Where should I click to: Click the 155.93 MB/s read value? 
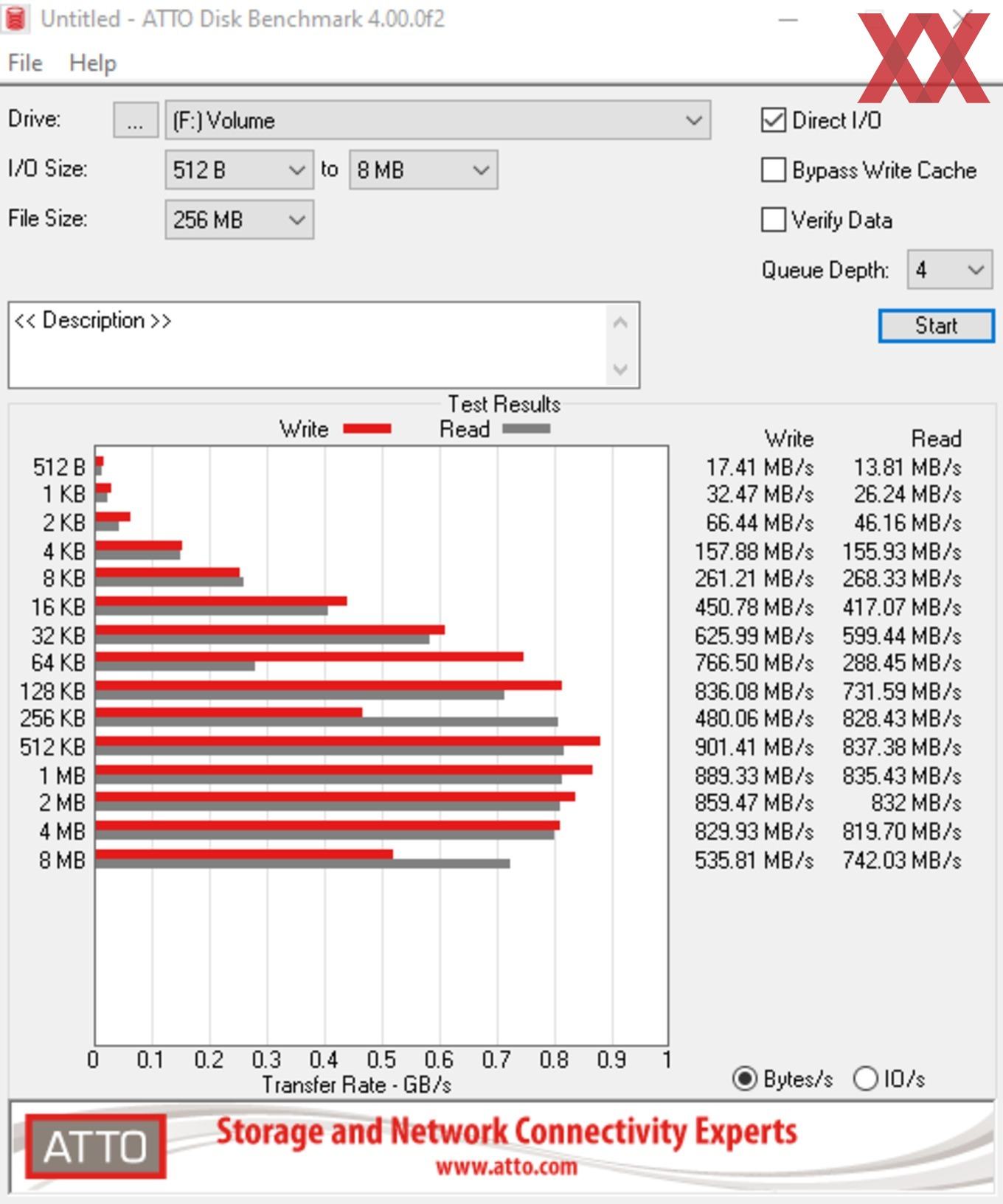click(x=902, y=551)
